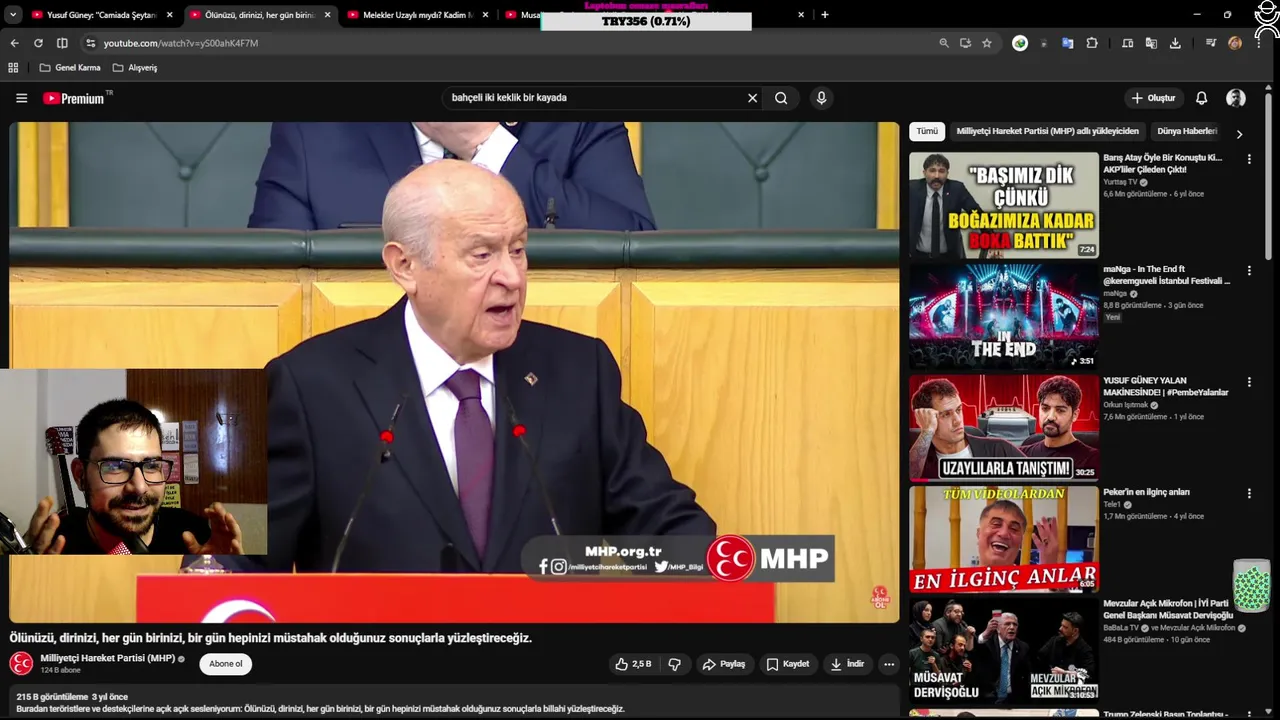Dislike the MHP video
Viewport: 1280px width, 720px height.
[x=674, y=664]
